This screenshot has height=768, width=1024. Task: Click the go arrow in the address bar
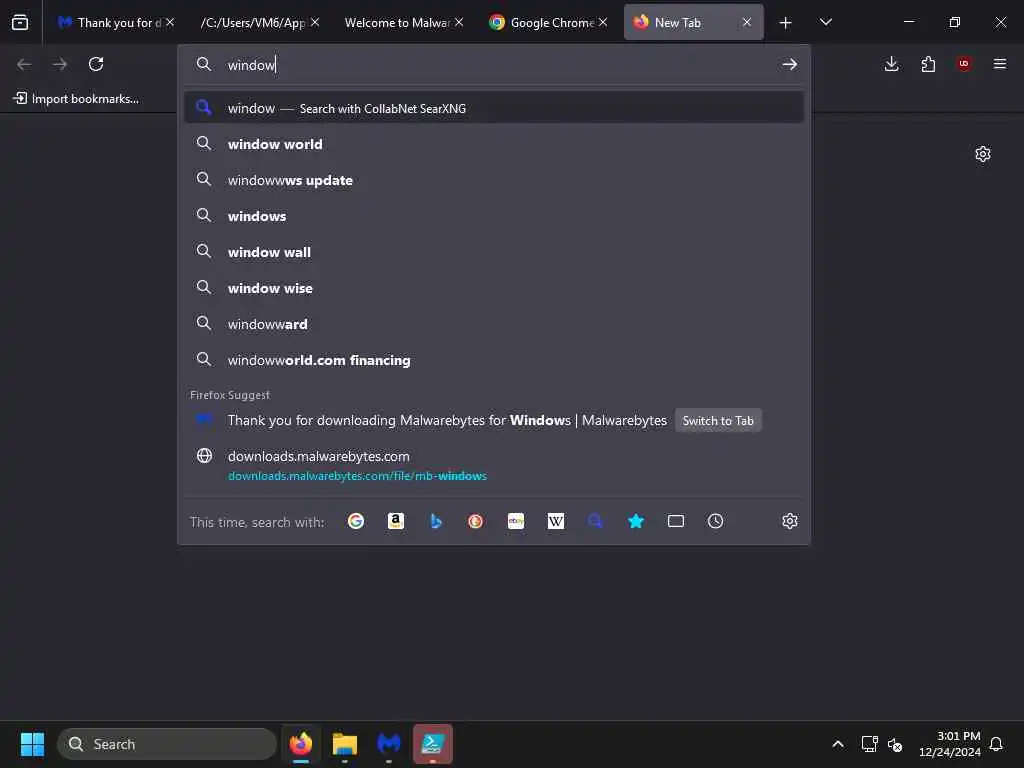pyautogui.click(x=790, y=64)
